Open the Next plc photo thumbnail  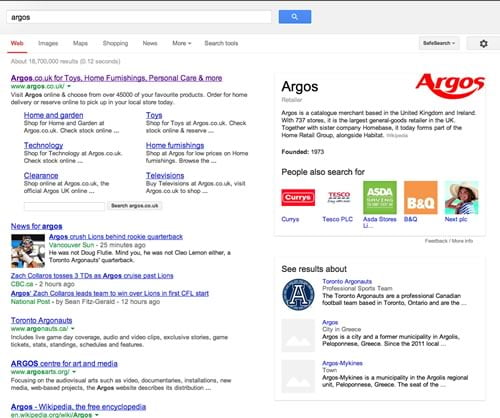461,197
